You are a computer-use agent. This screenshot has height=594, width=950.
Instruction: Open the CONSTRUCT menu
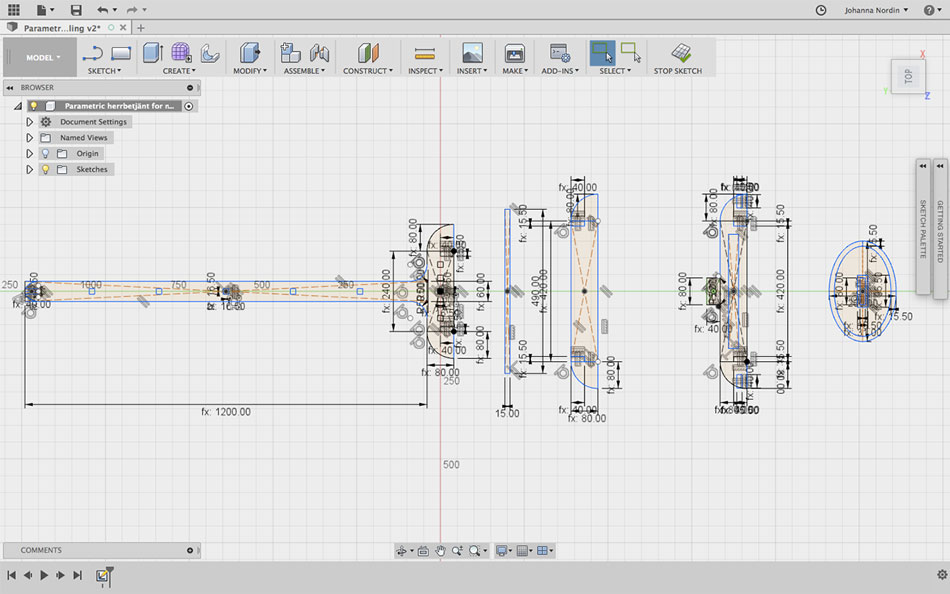pos(367,71)
